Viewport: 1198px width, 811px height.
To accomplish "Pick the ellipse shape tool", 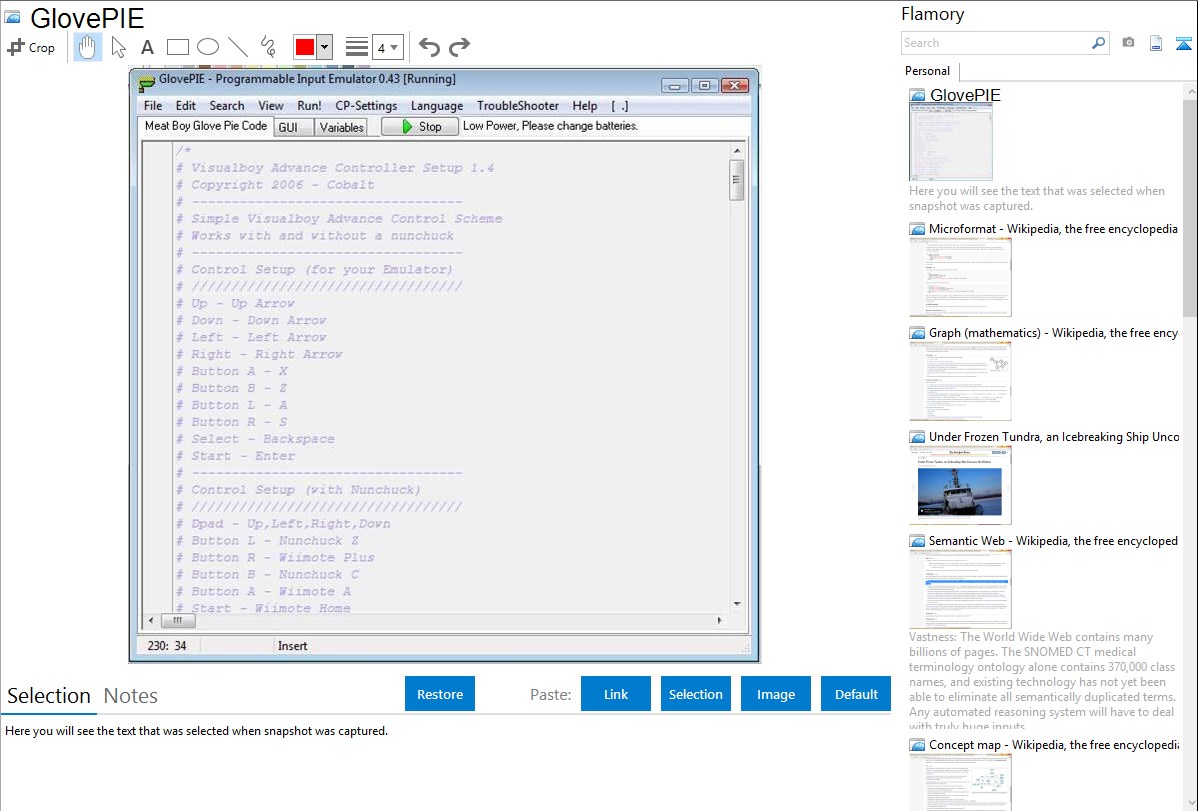I will (x=207, y=47).
